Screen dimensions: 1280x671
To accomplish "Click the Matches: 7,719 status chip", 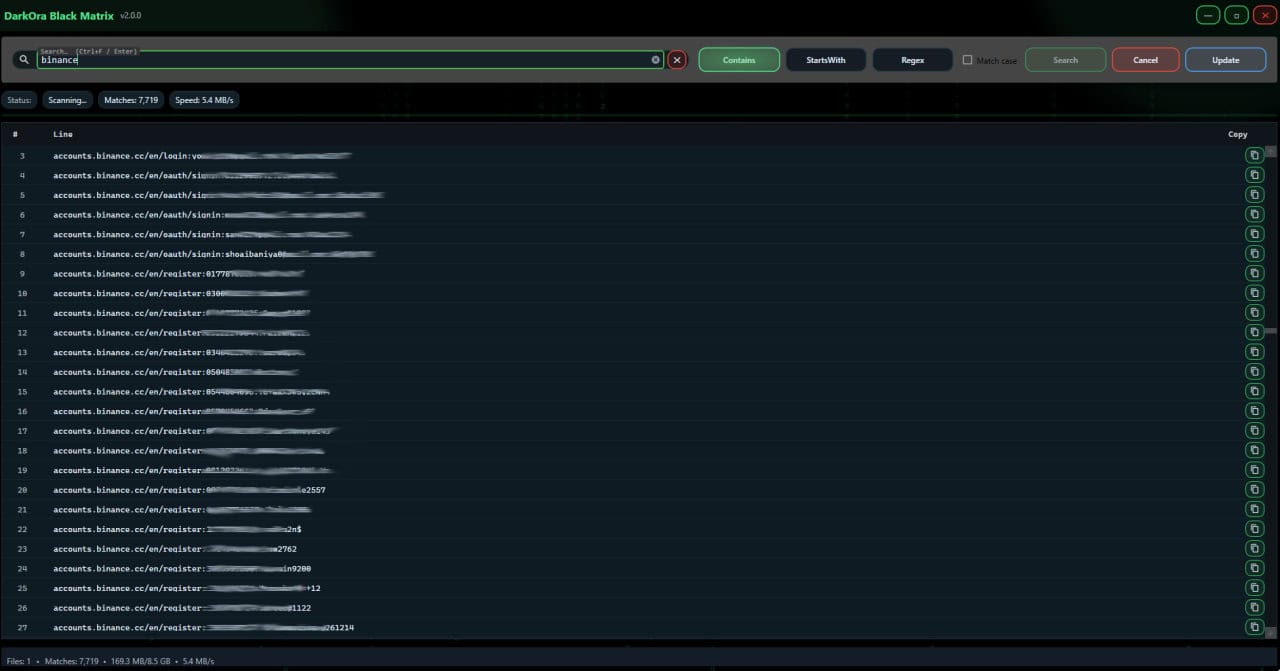I will pyautogui.click(x=130, y=100).
